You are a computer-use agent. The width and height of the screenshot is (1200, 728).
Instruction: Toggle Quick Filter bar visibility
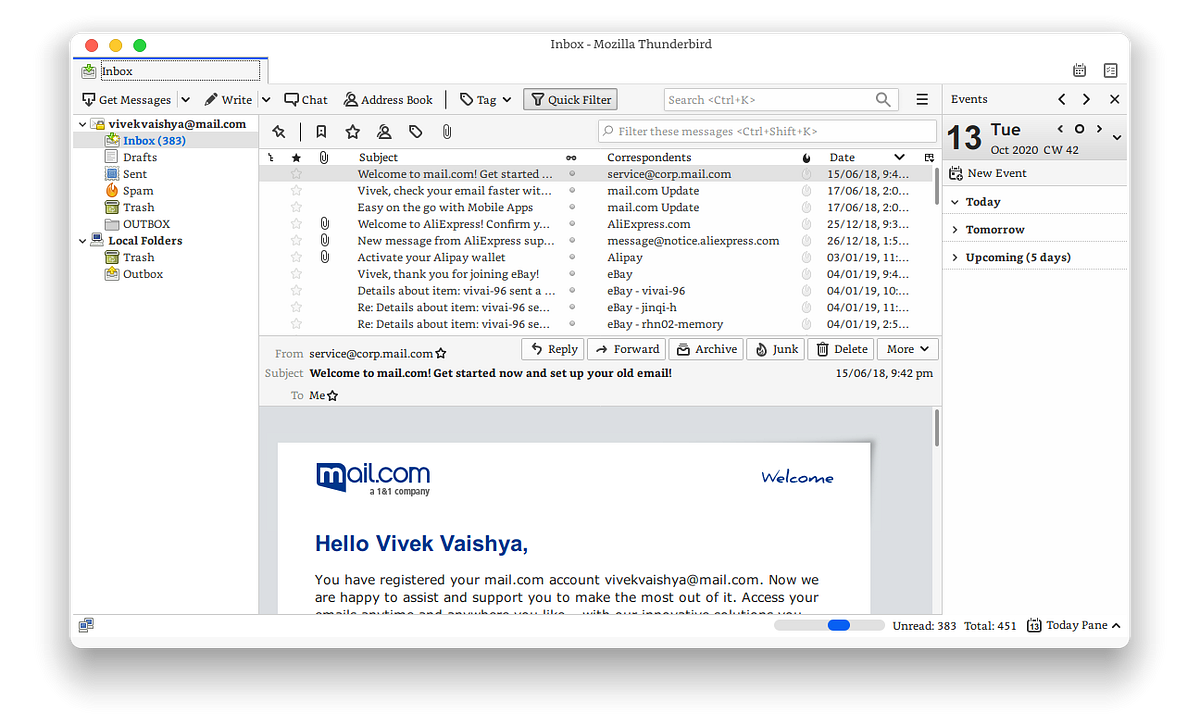tap(570, 99)
